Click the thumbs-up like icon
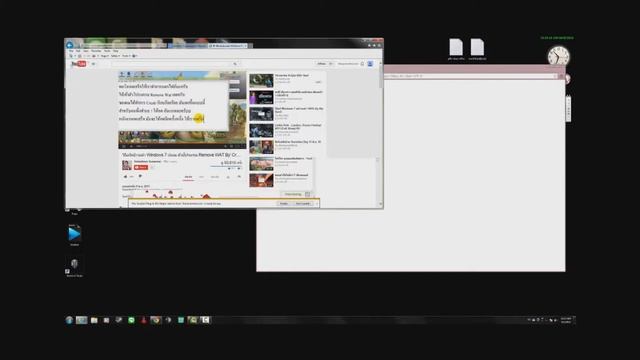 pos(125,177)
